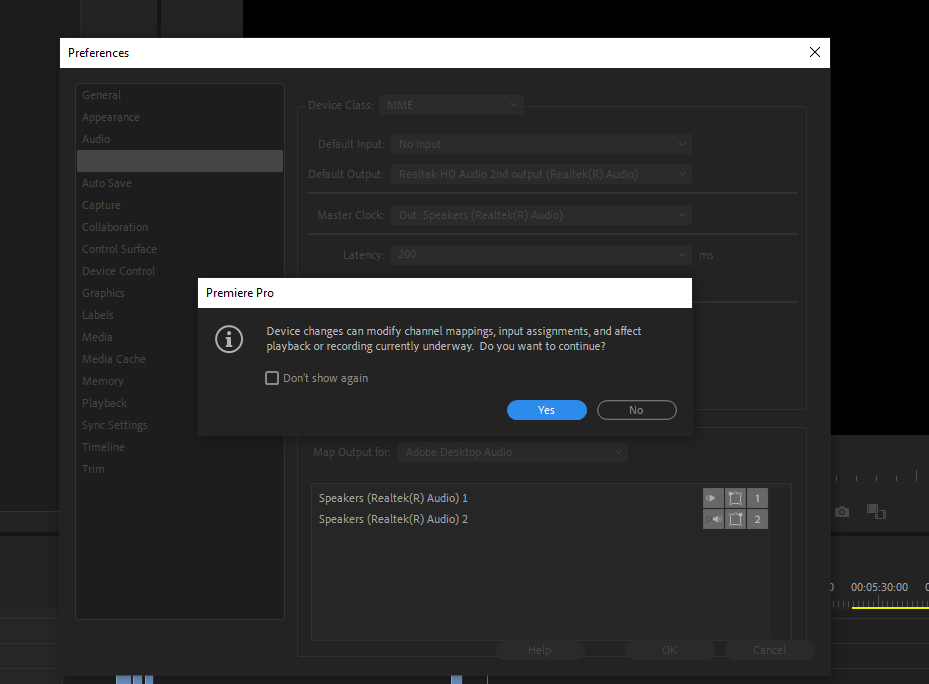This screenshot has height=684, width=929.
Task: Click the OK button in Preferences
Action: [x=669, y=650]
